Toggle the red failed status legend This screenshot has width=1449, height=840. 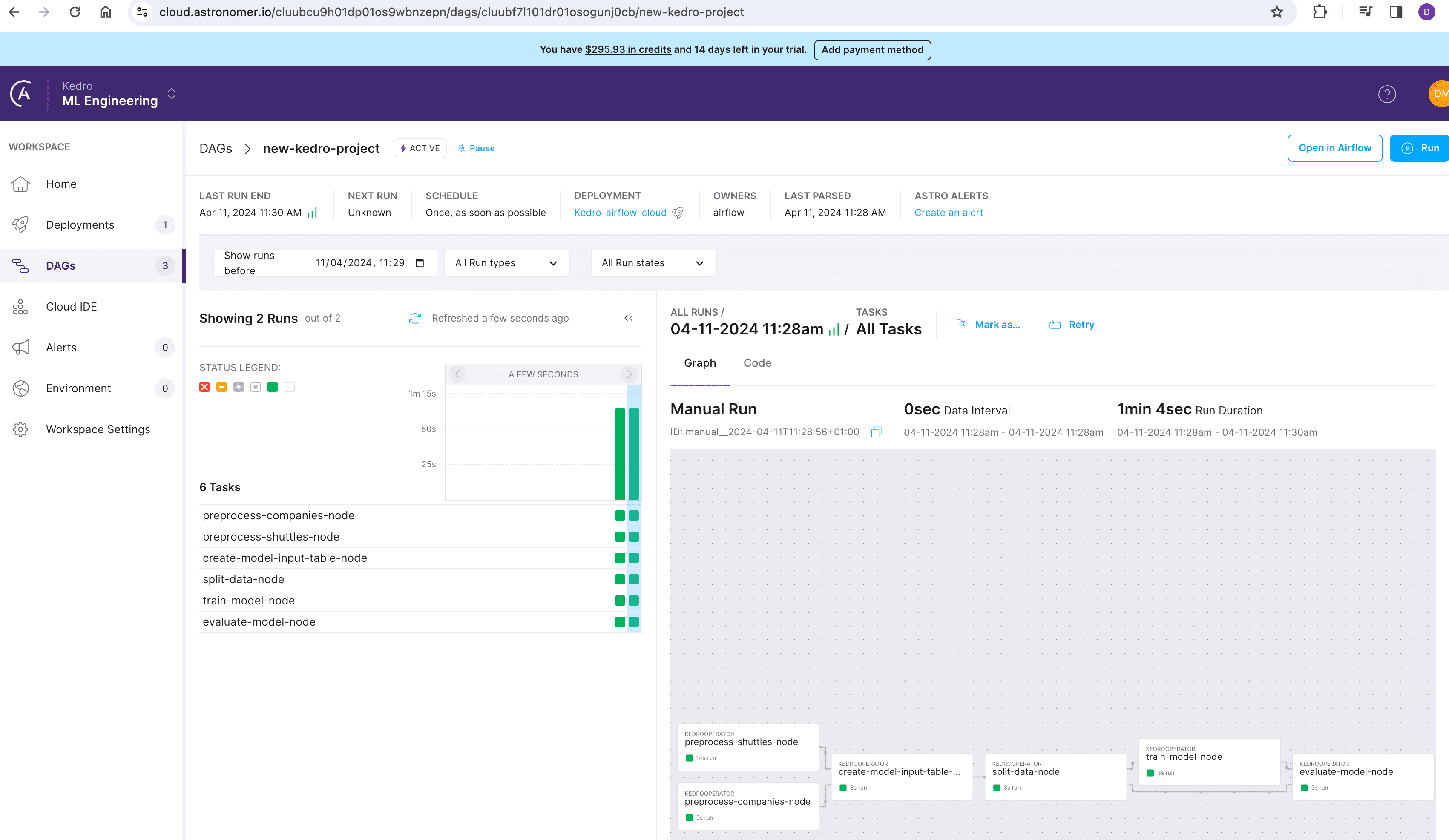pos(204,387)
